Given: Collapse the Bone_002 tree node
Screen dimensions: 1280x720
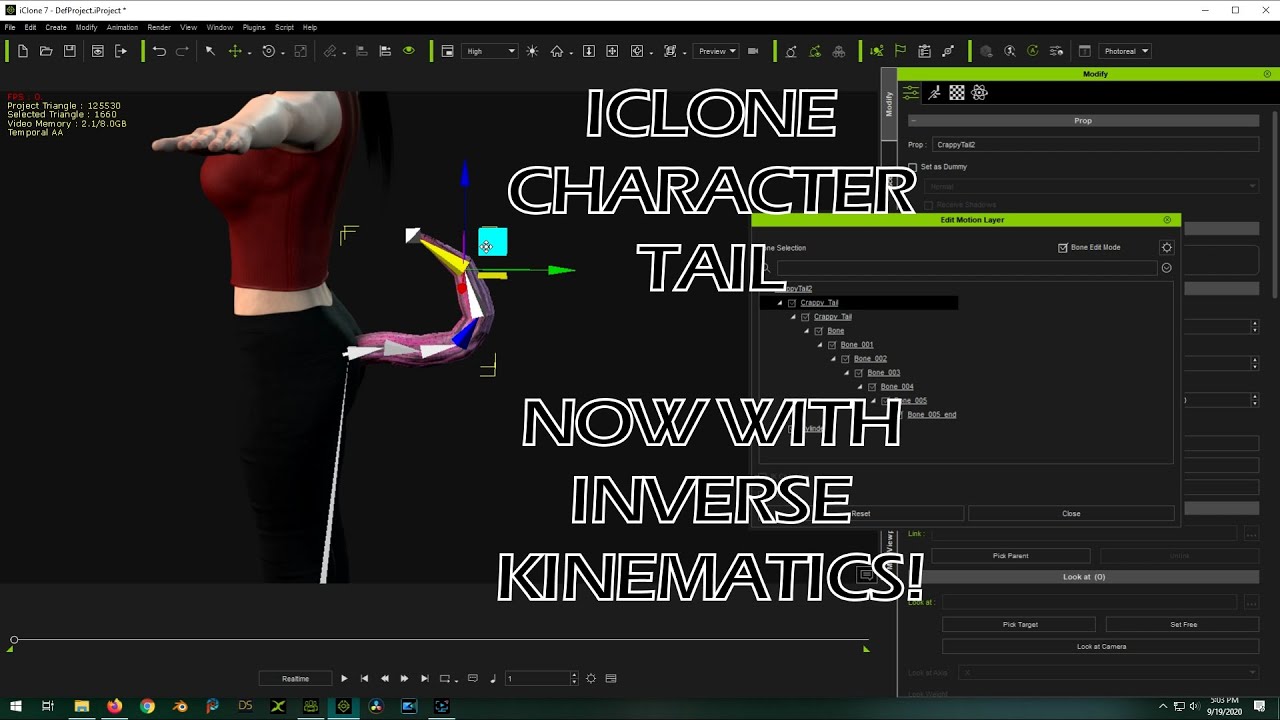Looking at the screenshot, I should pyautogui.click(x=833, y=359).
